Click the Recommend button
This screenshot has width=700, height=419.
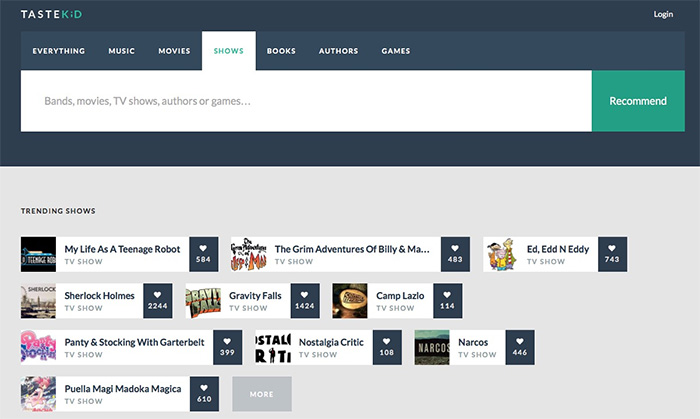[638, 101]
